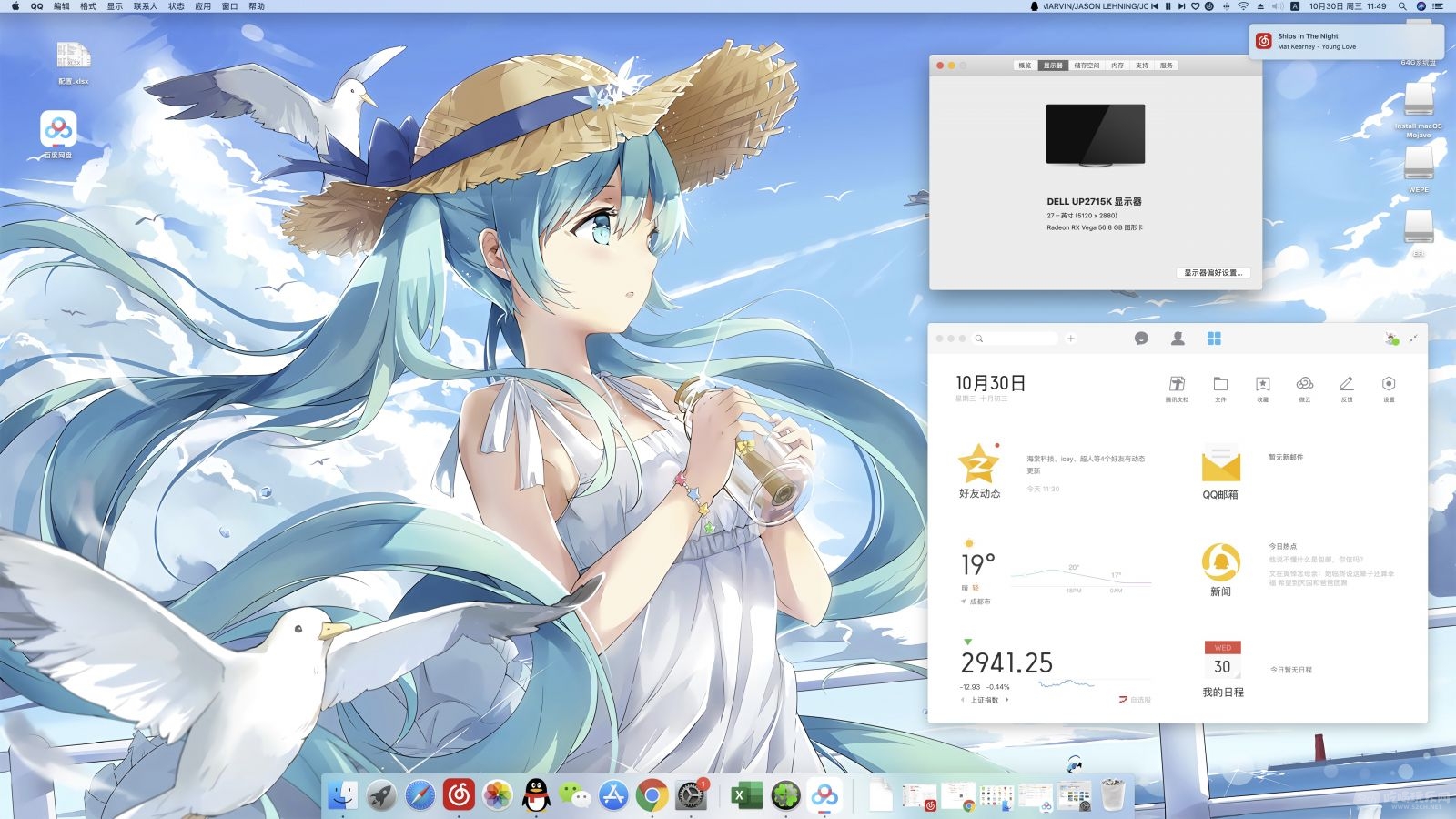Switch to 储存空间 tab
The width and height of the screenshot is (1456, 819).
pos(1087,66)
